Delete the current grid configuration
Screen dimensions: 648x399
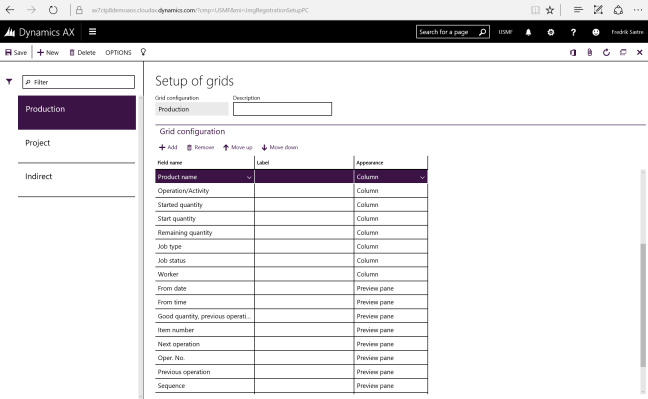(x=82, y=53)
